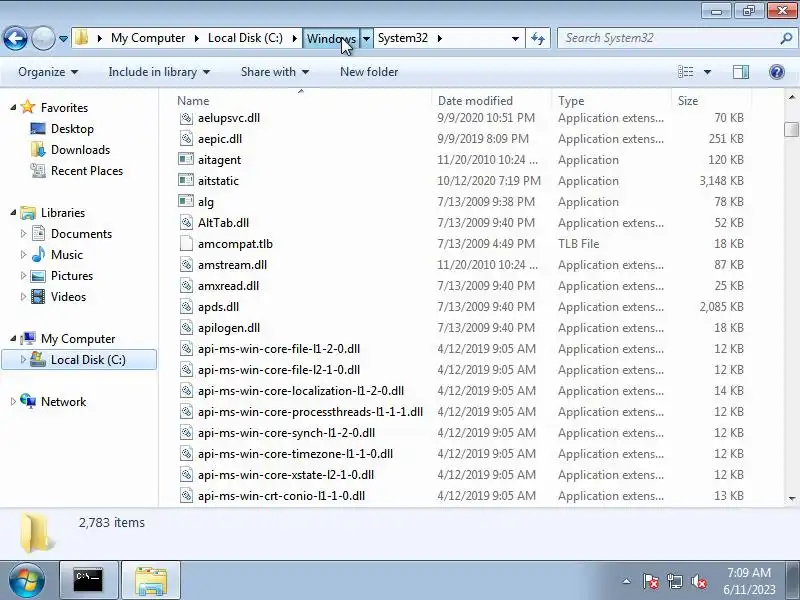Select AltTab.dll file icon
This screenshot has width=800, height=600.
coord(186,222)
